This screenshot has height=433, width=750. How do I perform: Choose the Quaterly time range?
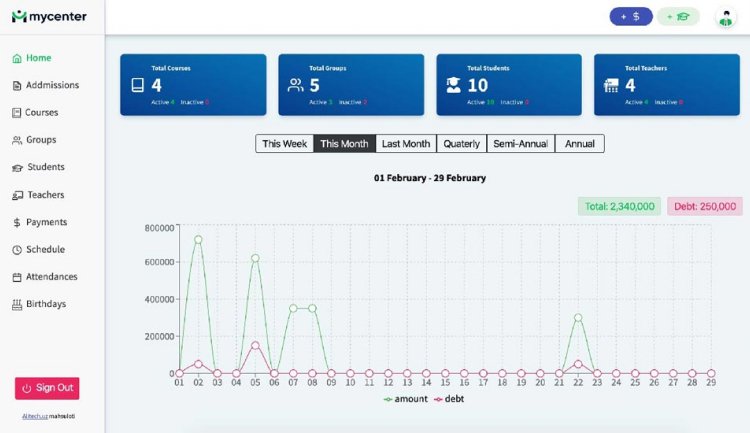pos(462,144)
